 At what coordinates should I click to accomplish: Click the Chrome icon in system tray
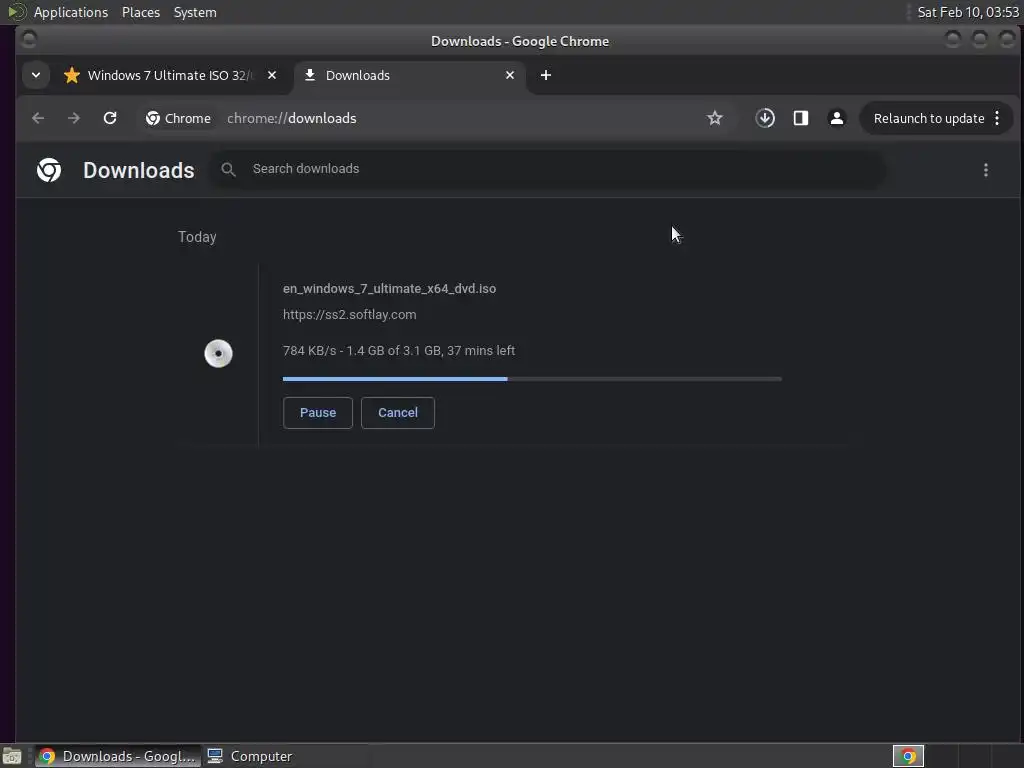(x=908, y=756)
